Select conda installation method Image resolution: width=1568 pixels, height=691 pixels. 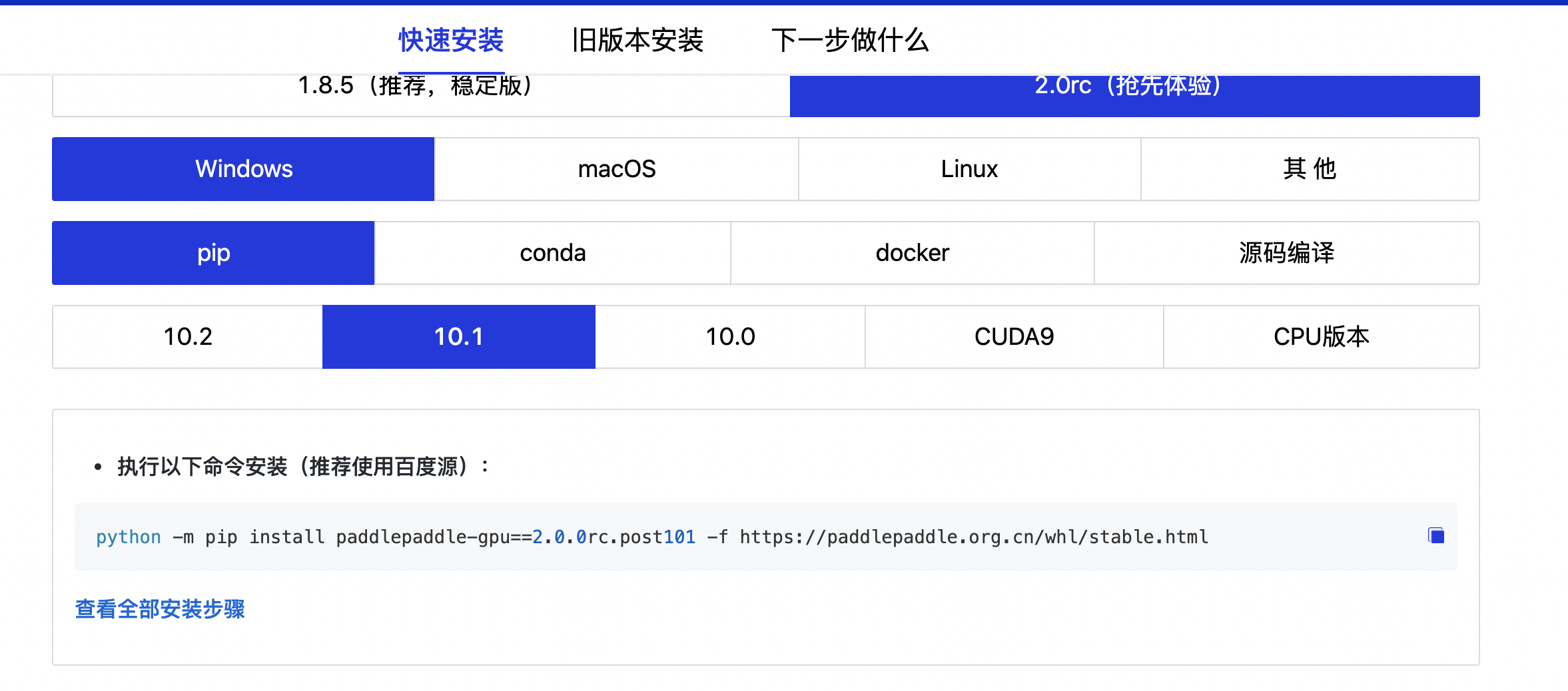(x=553, y=252)
